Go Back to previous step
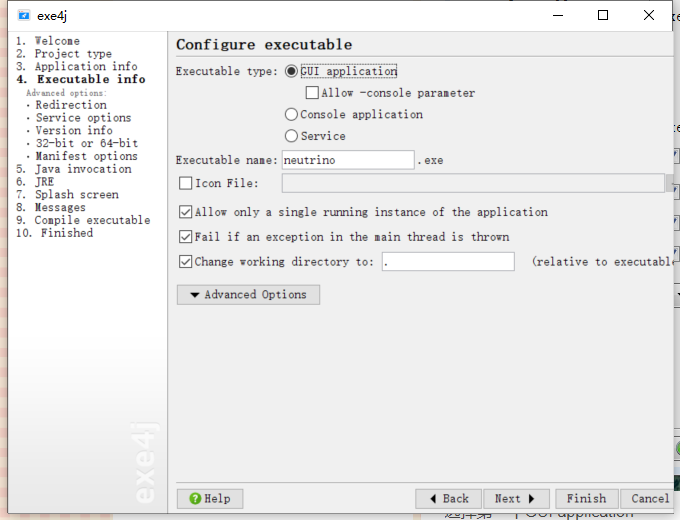 (447, 498)
